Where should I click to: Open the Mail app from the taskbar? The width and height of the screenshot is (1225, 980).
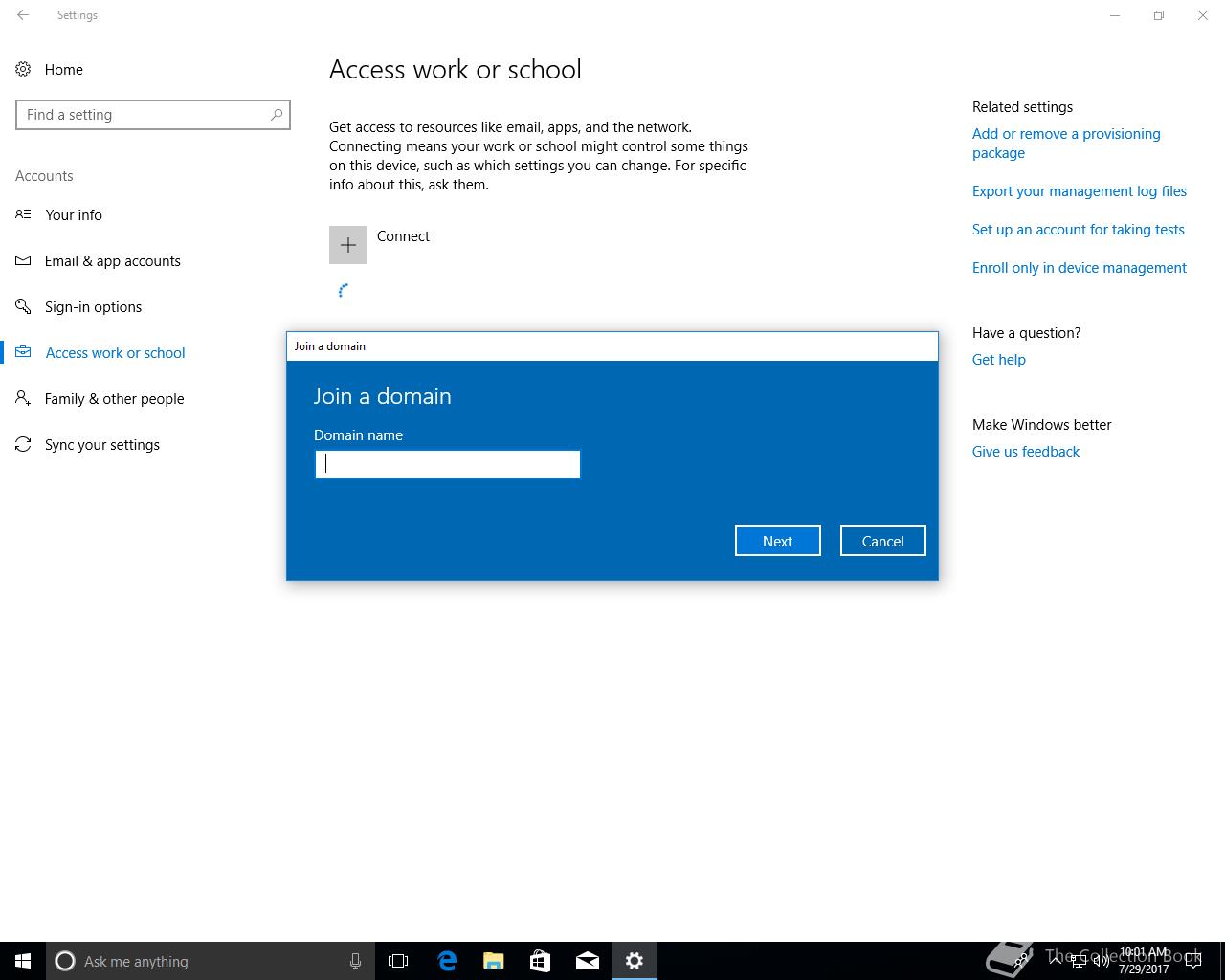[588, 961]
